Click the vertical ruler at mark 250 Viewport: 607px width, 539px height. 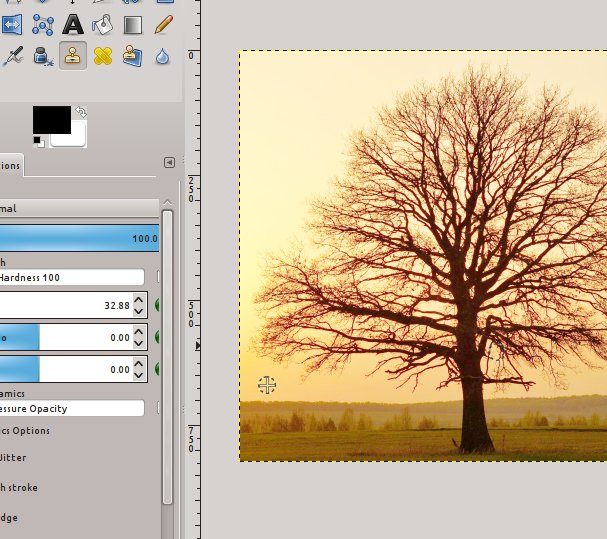pyautogui.click(x=191, y=190)
